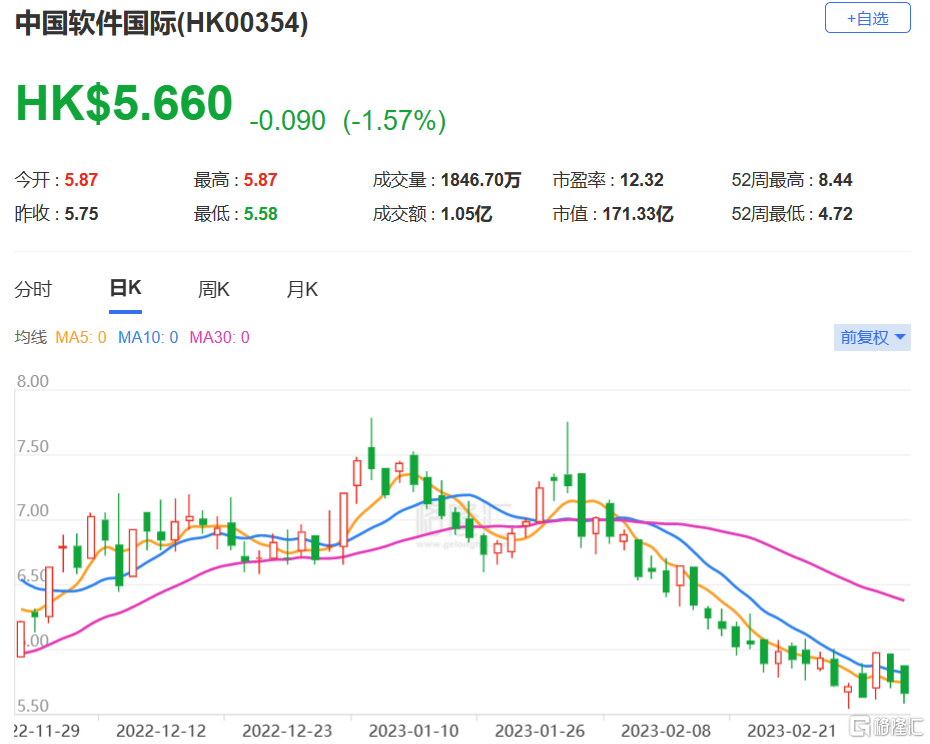Click the day low value 5.58

pyautogui.click(x=260, y=214)
